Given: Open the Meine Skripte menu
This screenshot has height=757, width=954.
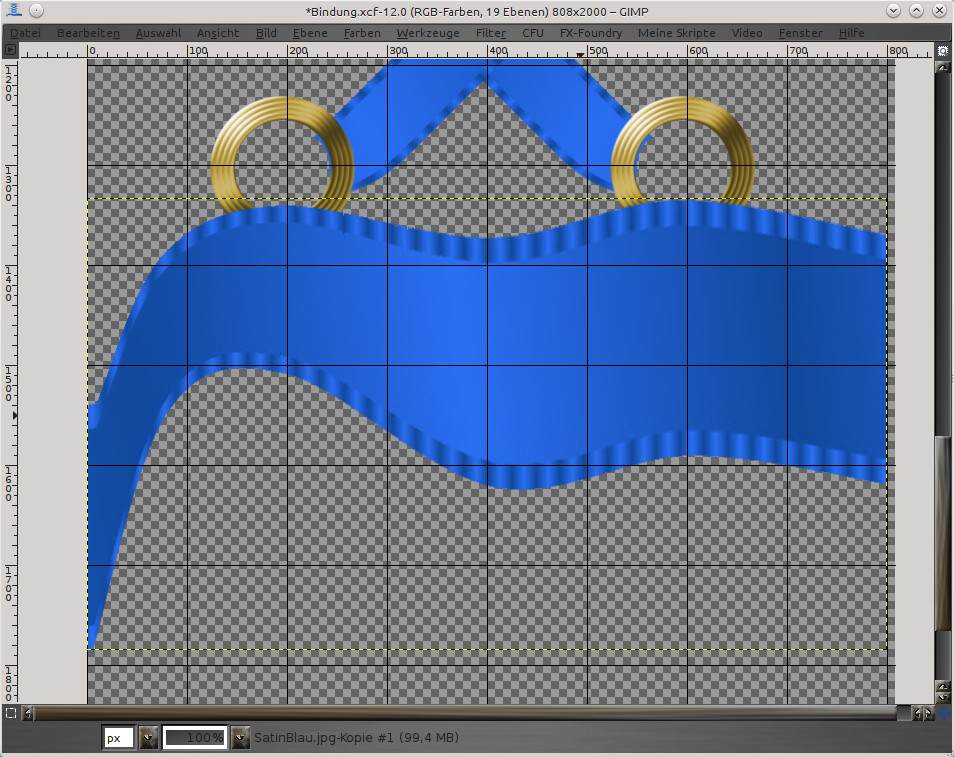Looking at the screenshot, I should [x=676, y=33].
